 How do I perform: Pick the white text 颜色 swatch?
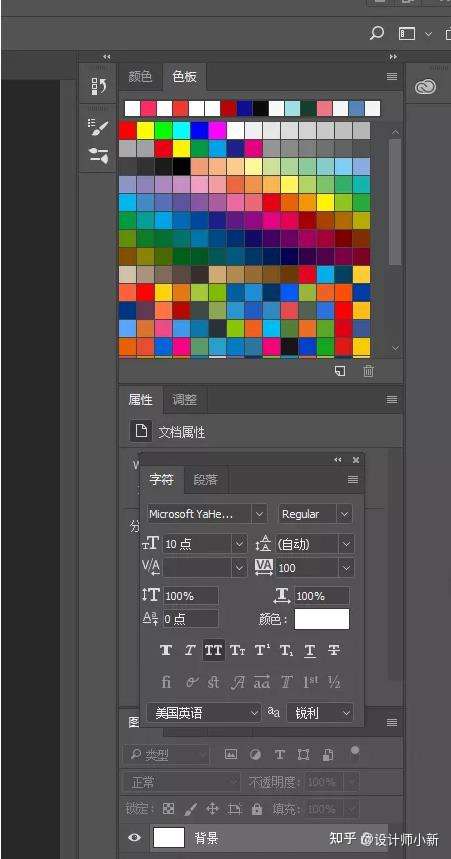(x=322, y=619)
